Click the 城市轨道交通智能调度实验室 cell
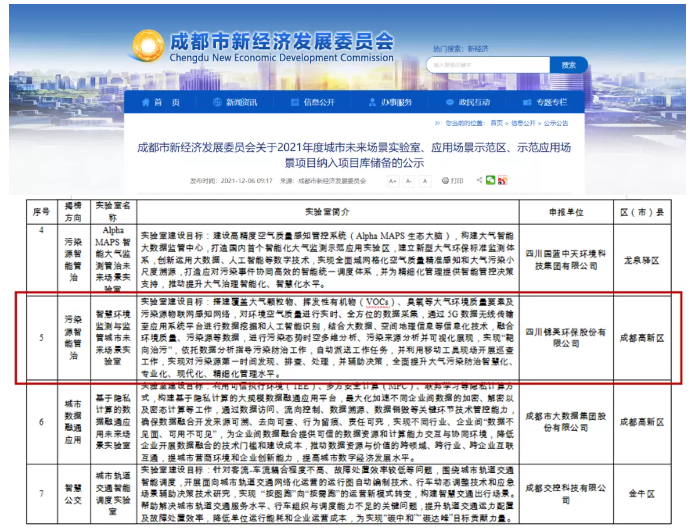696x528 pixels. 113,494
